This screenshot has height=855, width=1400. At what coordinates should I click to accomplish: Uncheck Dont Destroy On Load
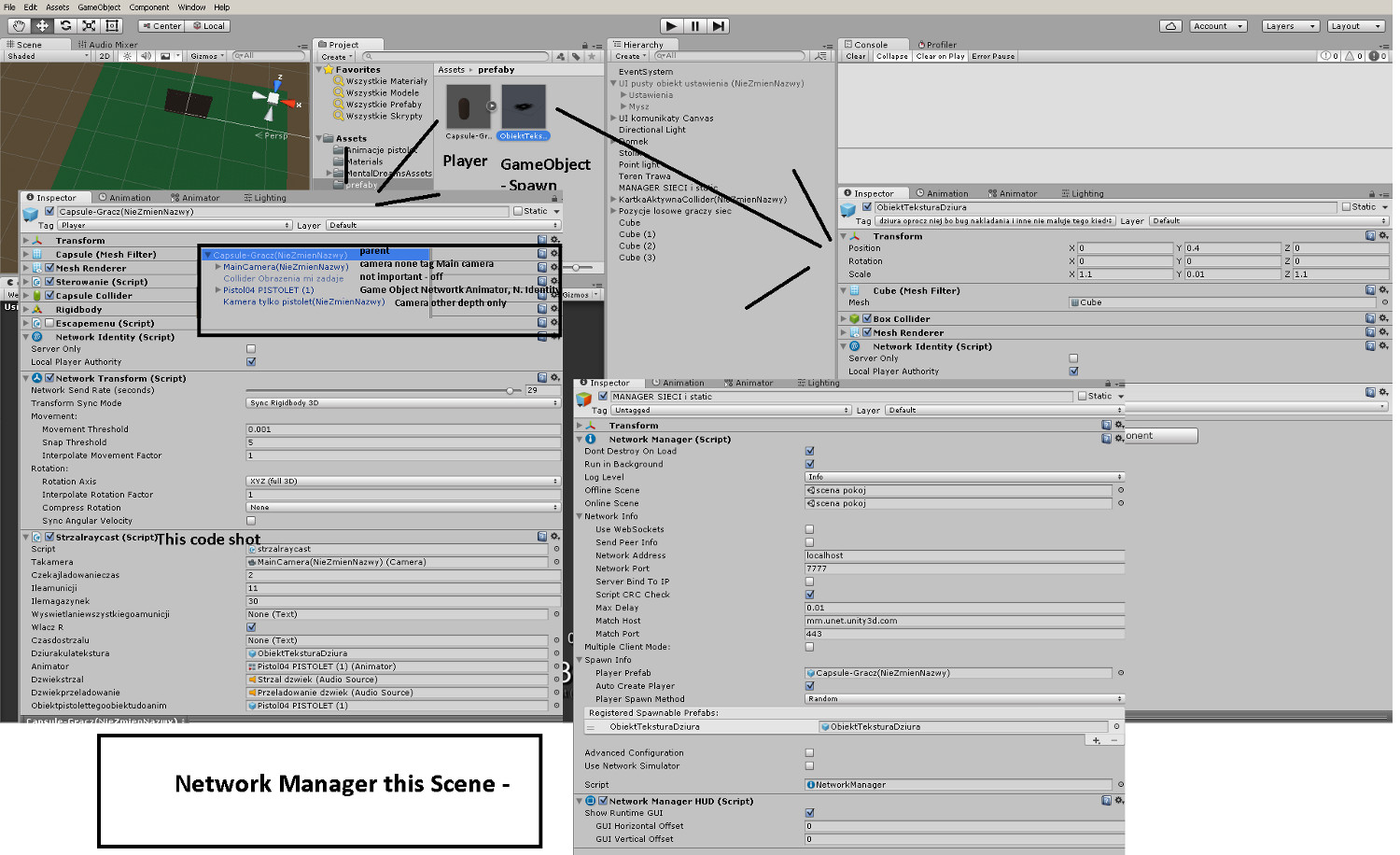pos(810,451)
